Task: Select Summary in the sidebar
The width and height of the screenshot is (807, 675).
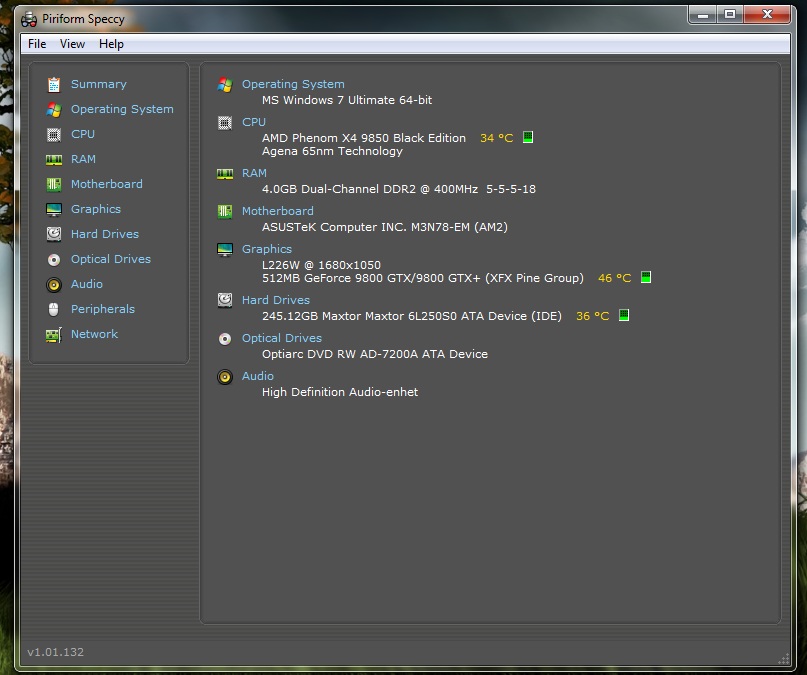Action: pos(99,84)
